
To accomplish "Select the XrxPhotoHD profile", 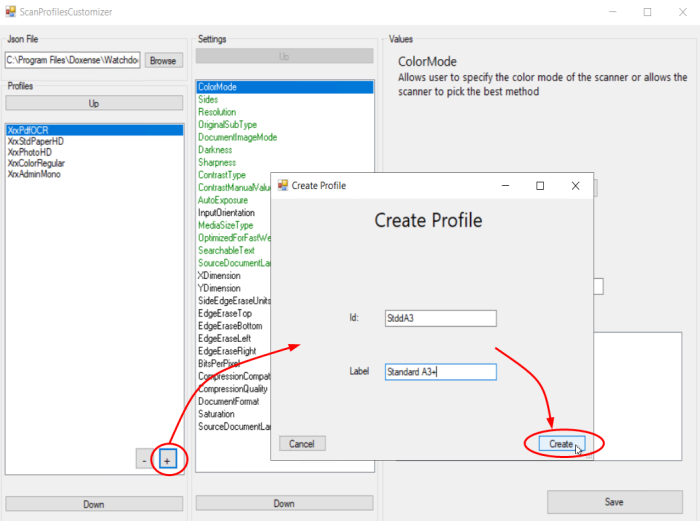I will click(31, 152).
